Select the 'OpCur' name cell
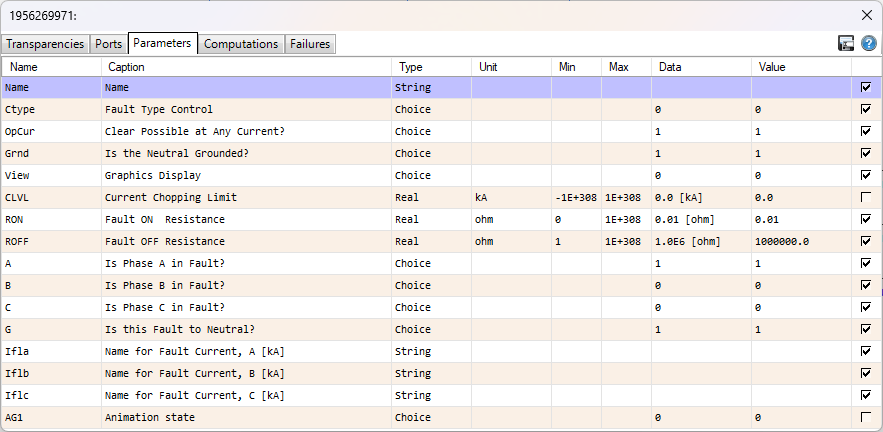 click(x=51, y=131)
